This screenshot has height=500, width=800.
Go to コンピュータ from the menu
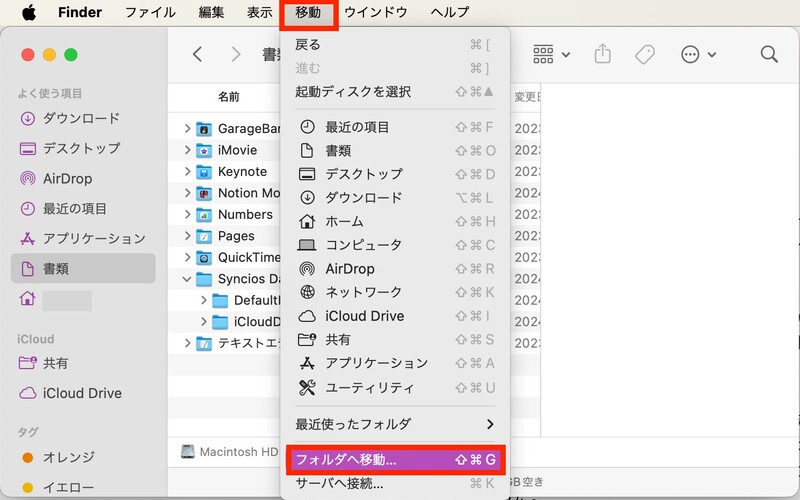coord(395,245)
